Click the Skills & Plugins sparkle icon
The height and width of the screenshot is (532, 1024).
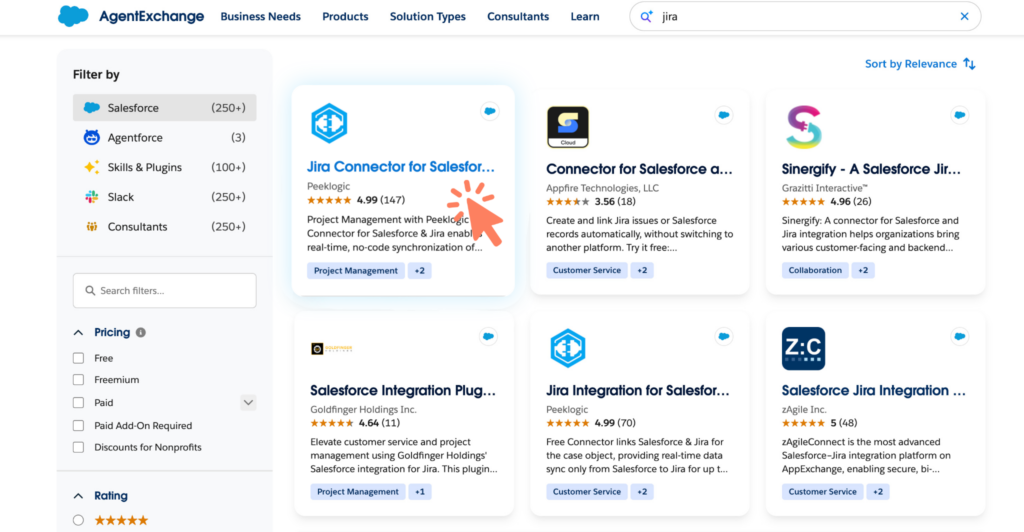91,167
